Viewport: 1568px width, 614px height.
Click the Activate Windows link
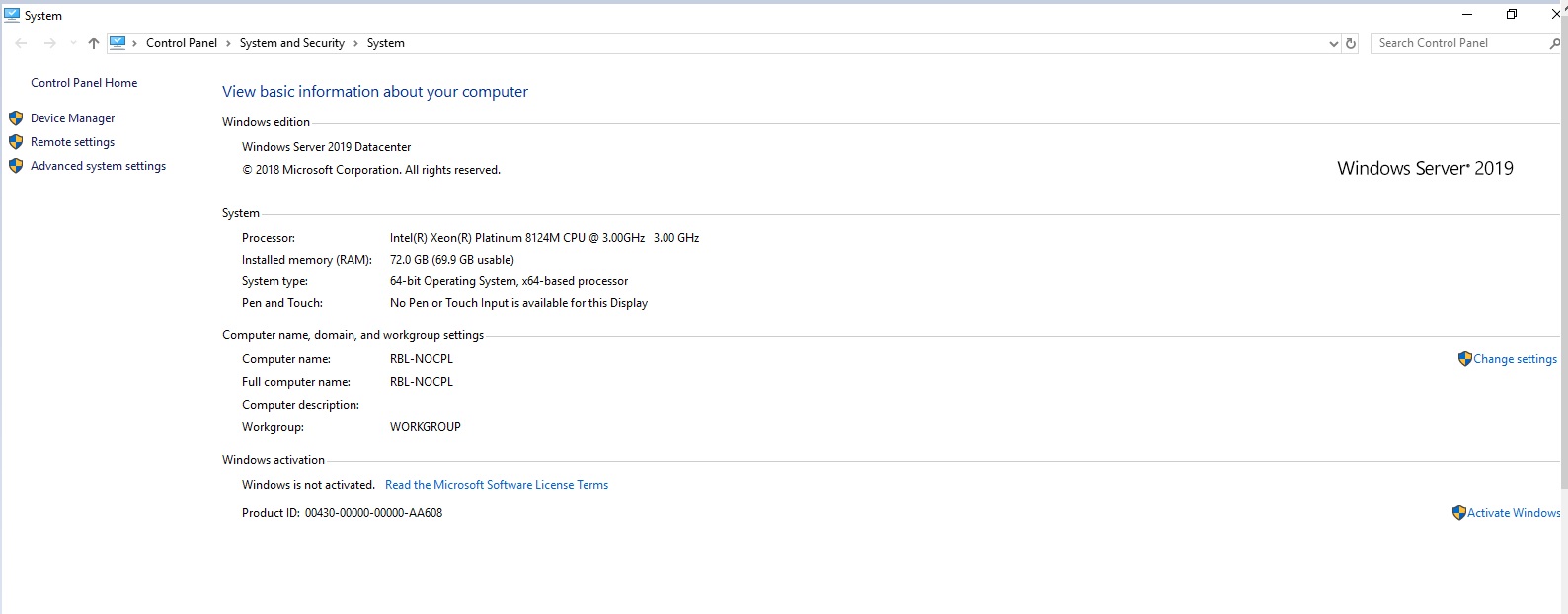coord(1513,513)
